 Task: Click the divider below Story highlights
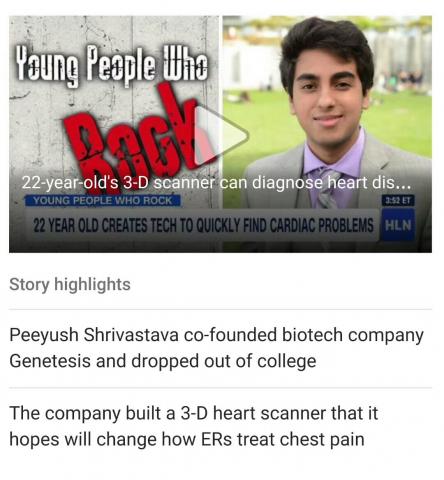(x=220, y=309)
